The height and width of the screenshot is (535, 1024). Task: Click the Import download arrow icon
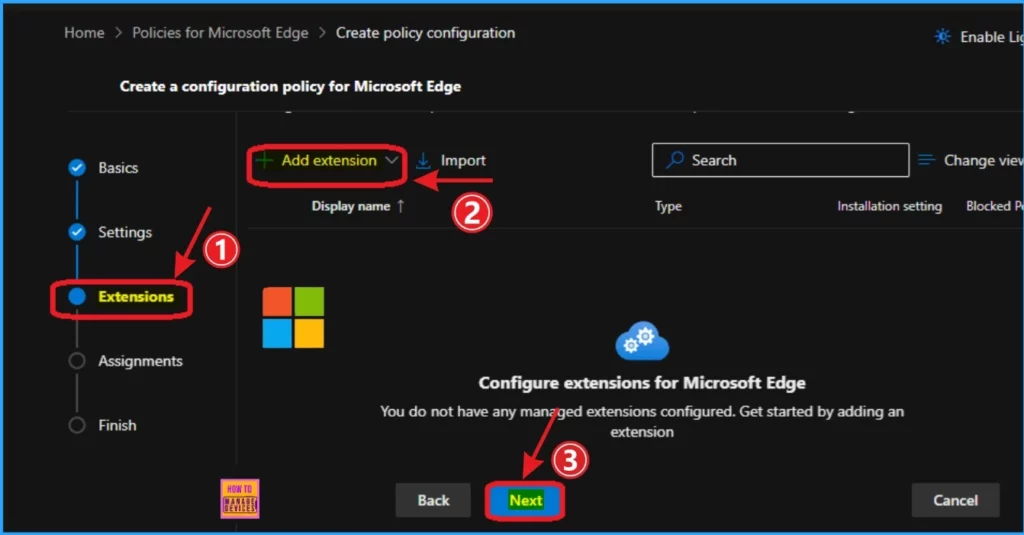423,161
